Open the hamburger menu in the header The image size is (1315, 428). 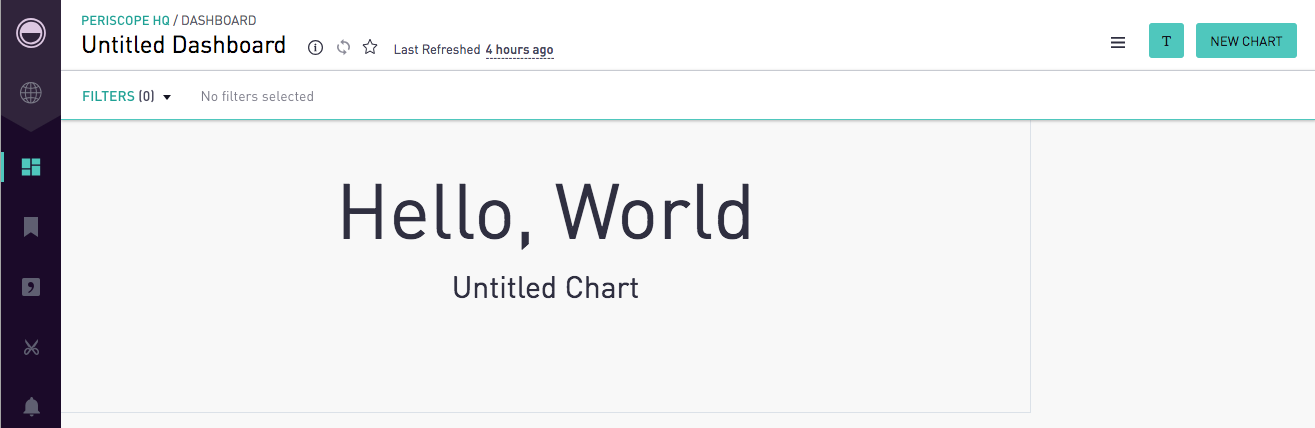(x=1118, y=42)
